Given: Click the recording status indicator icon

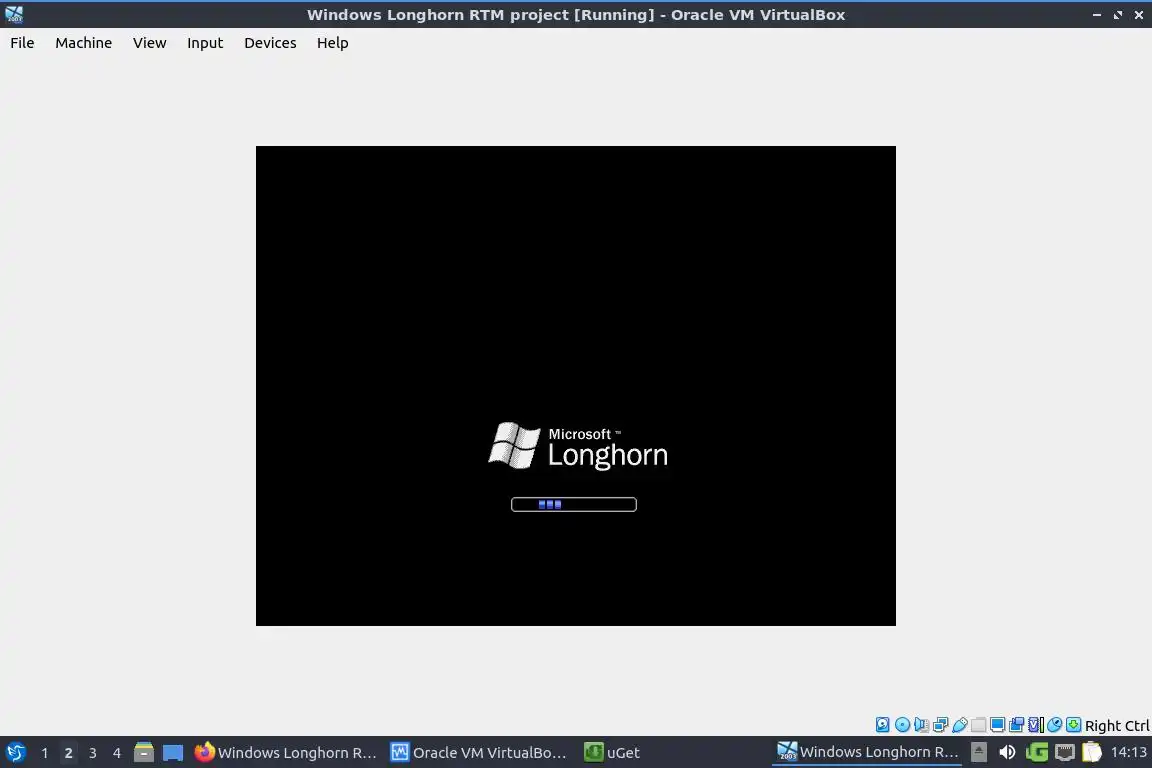Looking at the screenshot, I should (x=1016, y=725).
